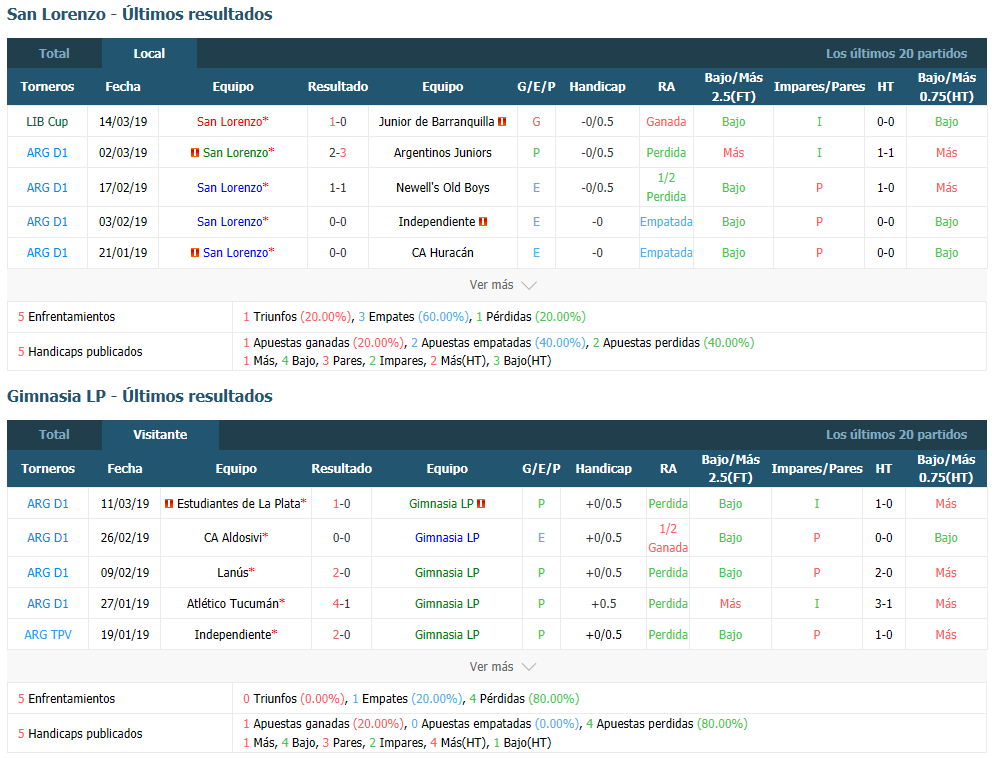Image resolution: width=994 pixels, height=758 pixels.
Task: Open the LIB Cup tournament link
Action: (47, 122)
